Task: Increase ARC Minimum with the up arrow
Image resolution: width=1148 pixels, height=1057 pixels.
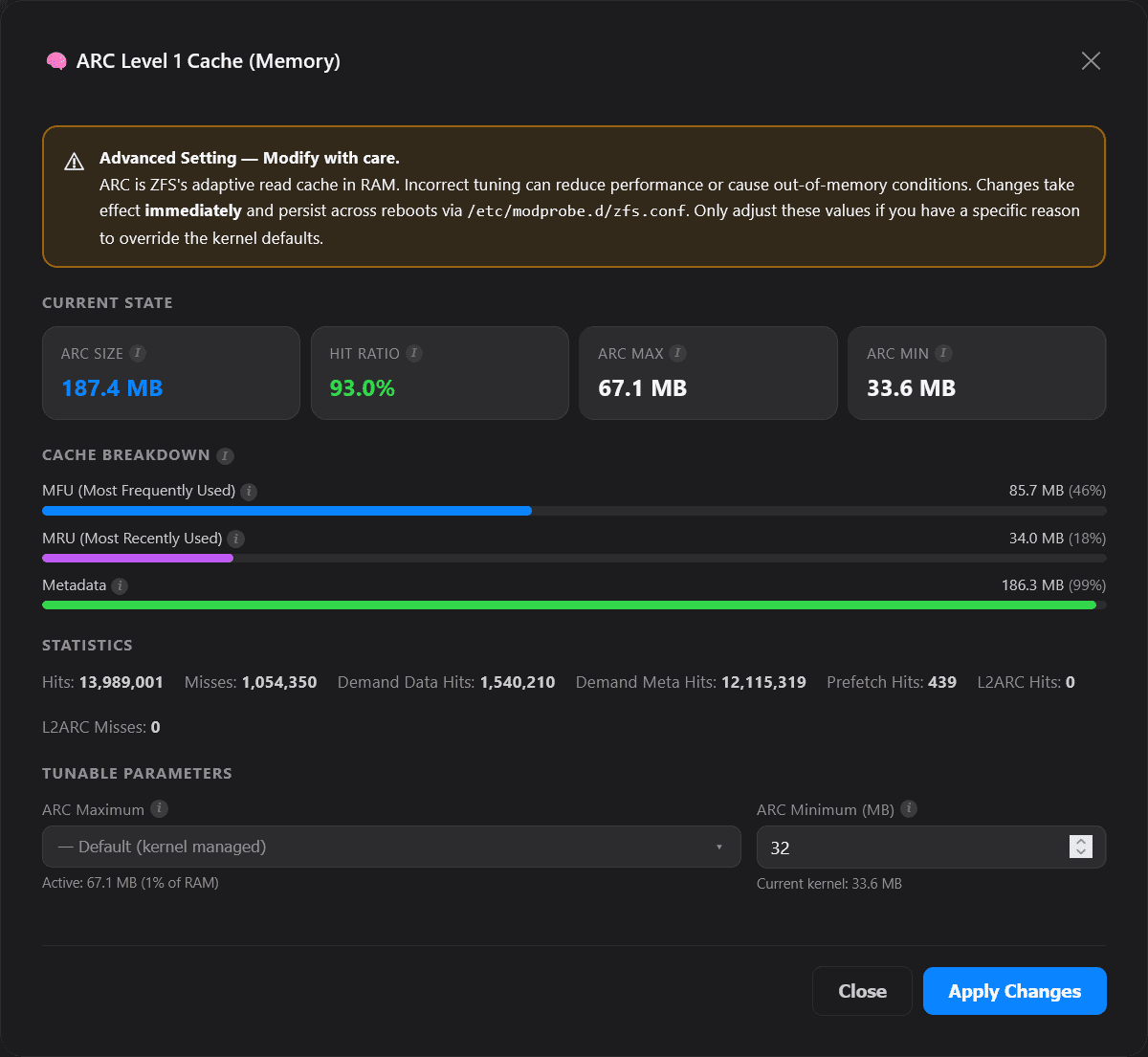Action: pyautogui.click(x=1081, y=841)
